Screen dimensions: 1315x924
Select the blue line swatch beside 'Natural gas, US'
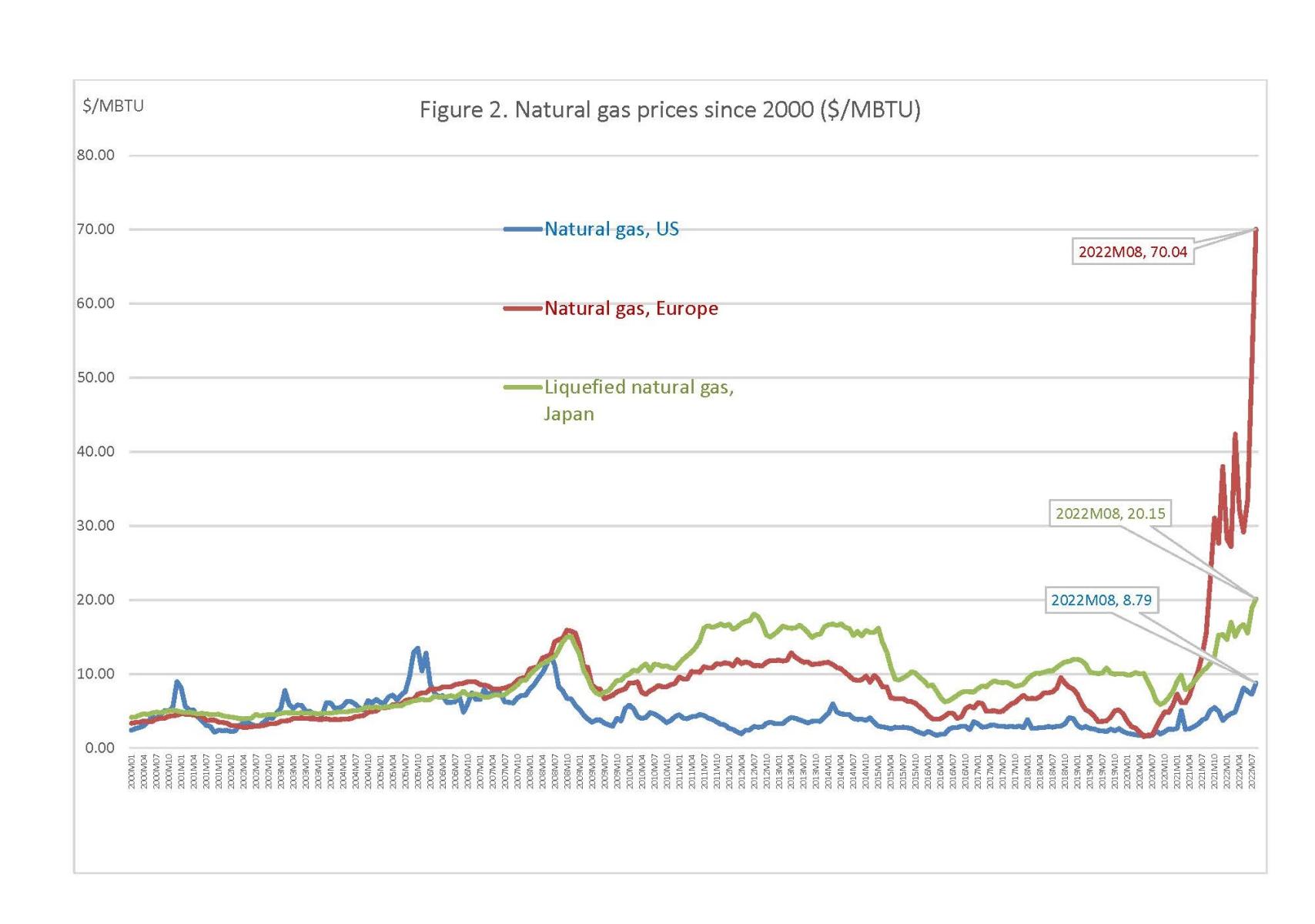tap(523, 229)
